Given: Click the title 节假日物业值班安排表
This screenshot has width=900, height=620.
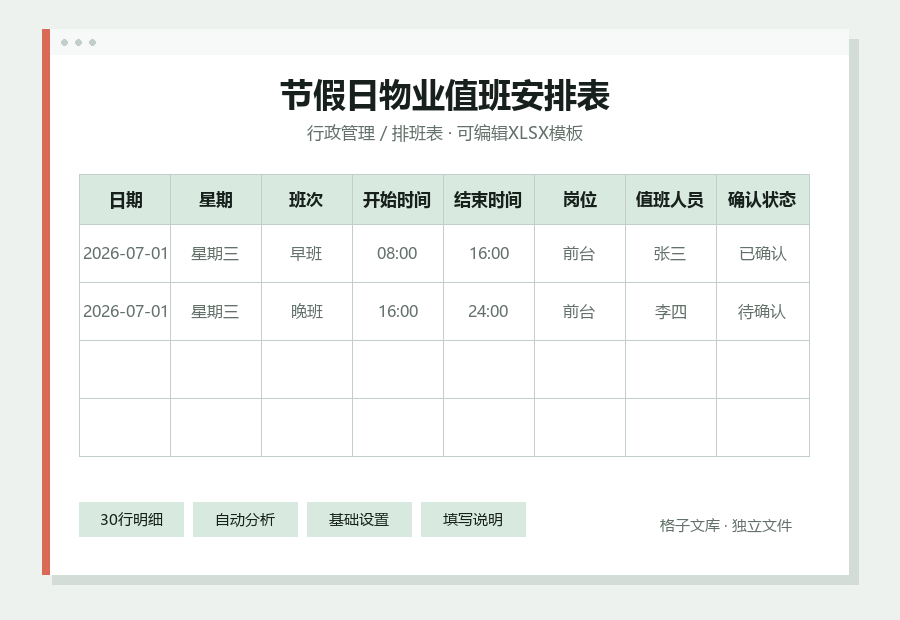Looking at the screenshot, I should click(445, 95).
